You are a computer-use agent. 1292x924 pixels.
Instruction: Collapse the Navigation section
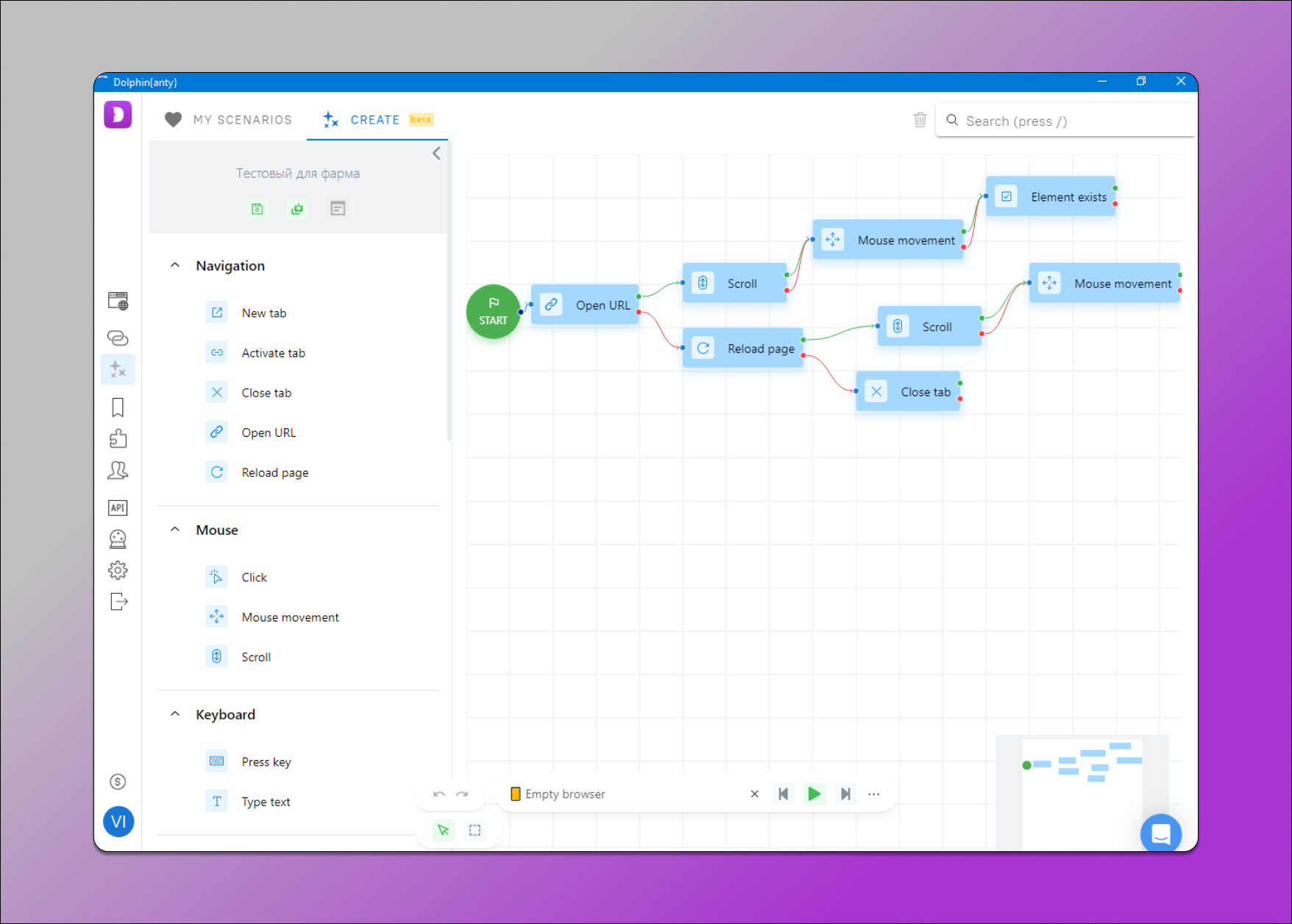tap(175, 266)
